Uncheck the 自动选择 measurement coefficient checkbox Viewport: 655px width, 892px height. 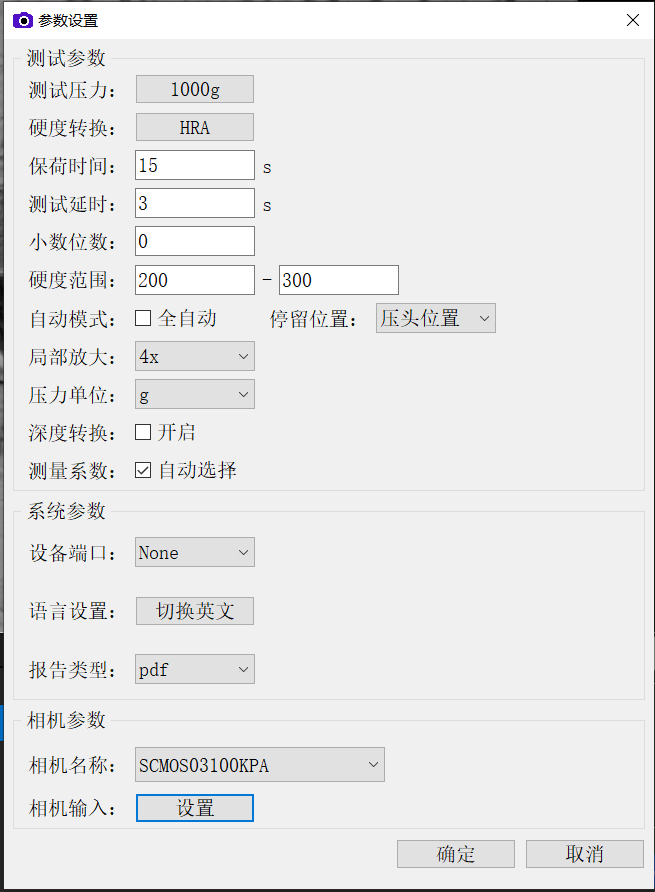coord(143,470)
